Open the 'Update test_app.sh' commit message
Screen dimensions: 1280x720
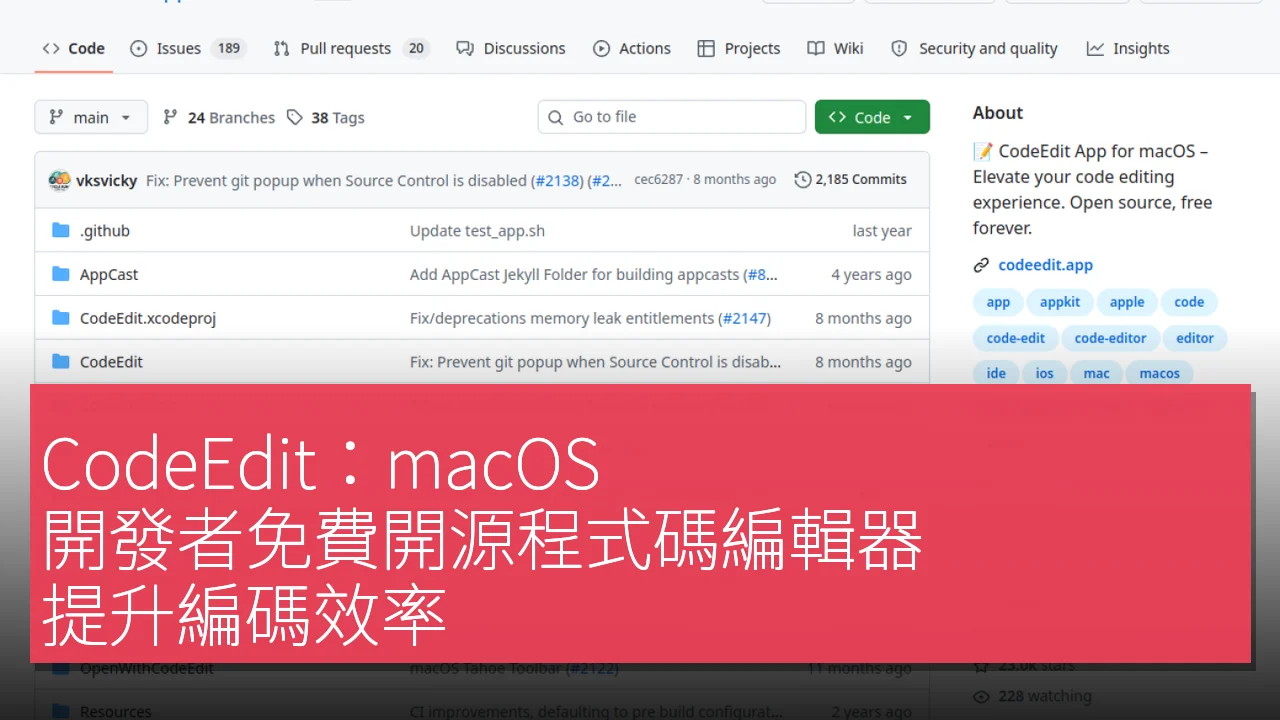pyautogui.click(x=477, y=230)
